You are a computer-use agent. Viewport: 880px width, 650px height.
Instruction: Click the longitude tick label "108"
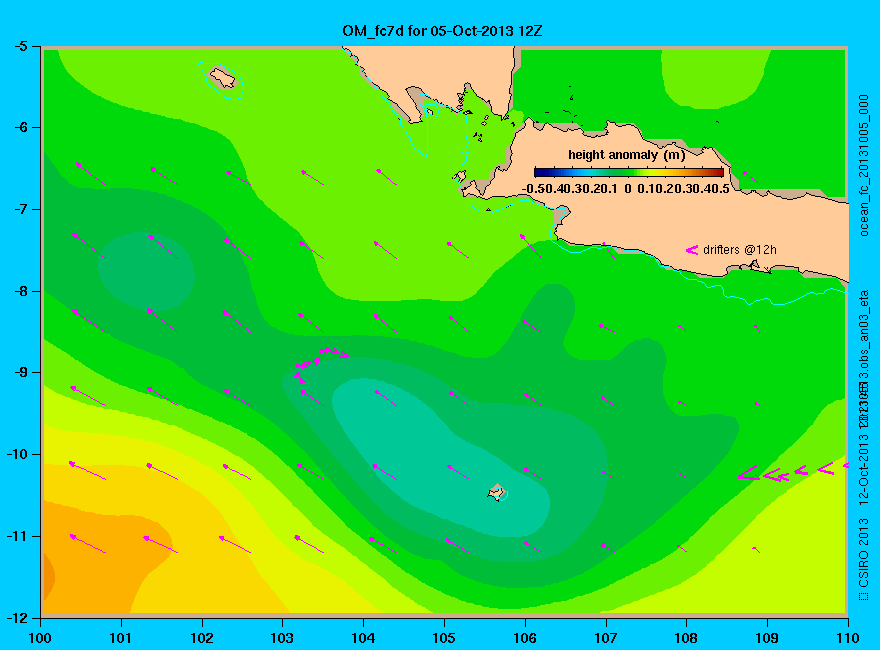[686, 638]
